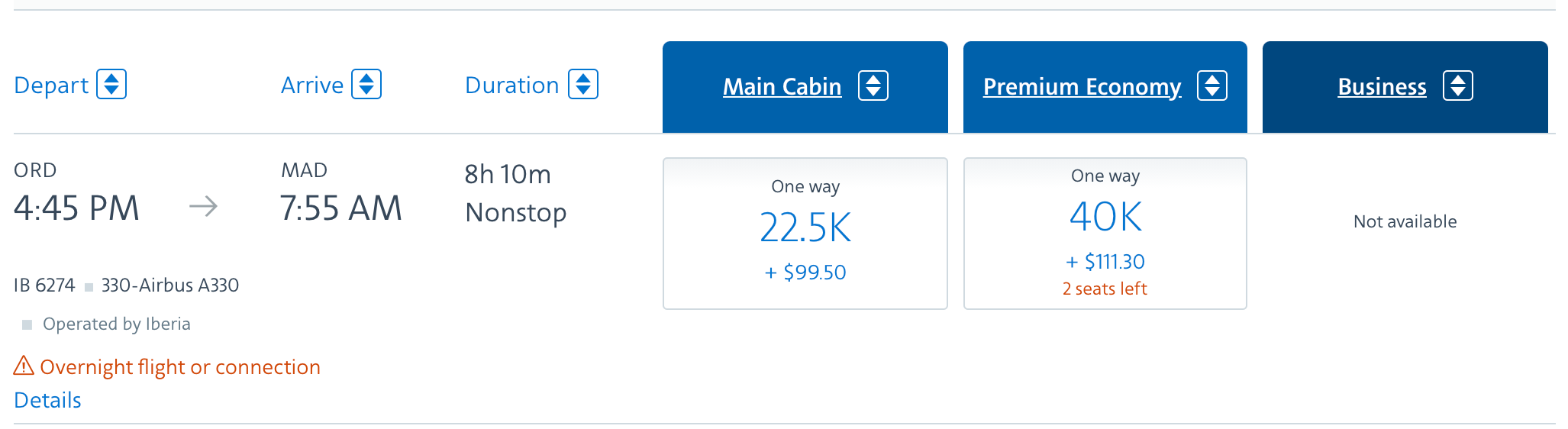Sort flights by Depart label
This screenshot has height=429, width=1568.
51,85
